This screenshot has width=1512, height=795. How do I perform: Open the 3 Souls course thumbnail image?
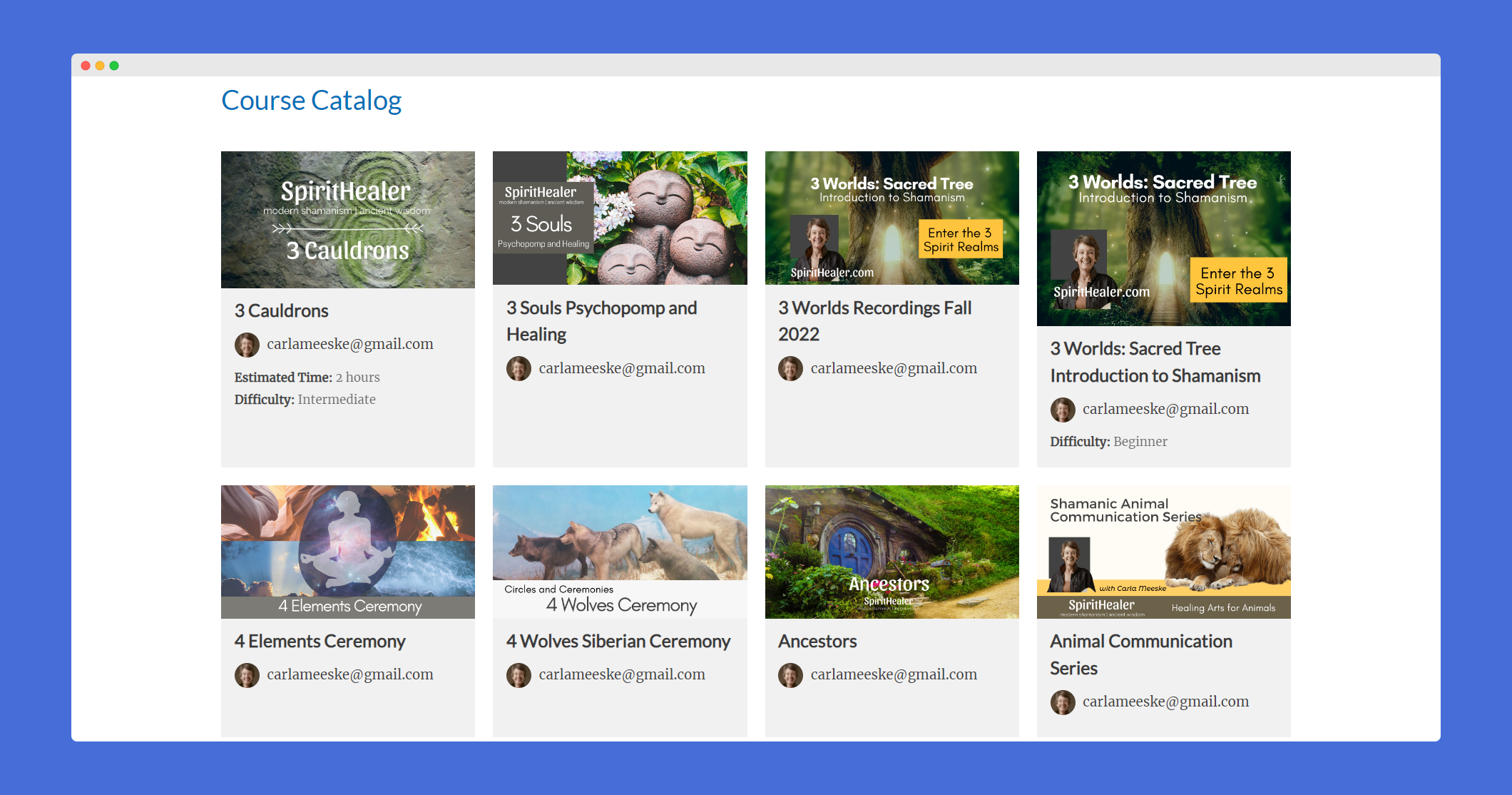(620, 218)
